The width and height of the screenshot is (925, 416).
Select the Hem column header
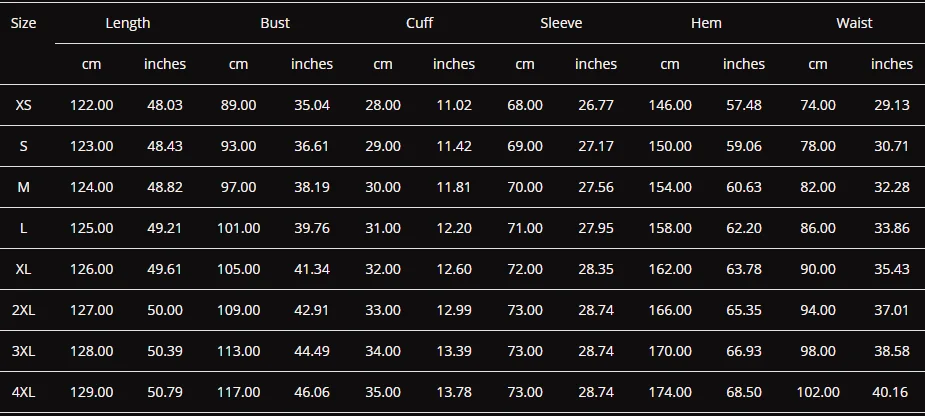point(706,23)
